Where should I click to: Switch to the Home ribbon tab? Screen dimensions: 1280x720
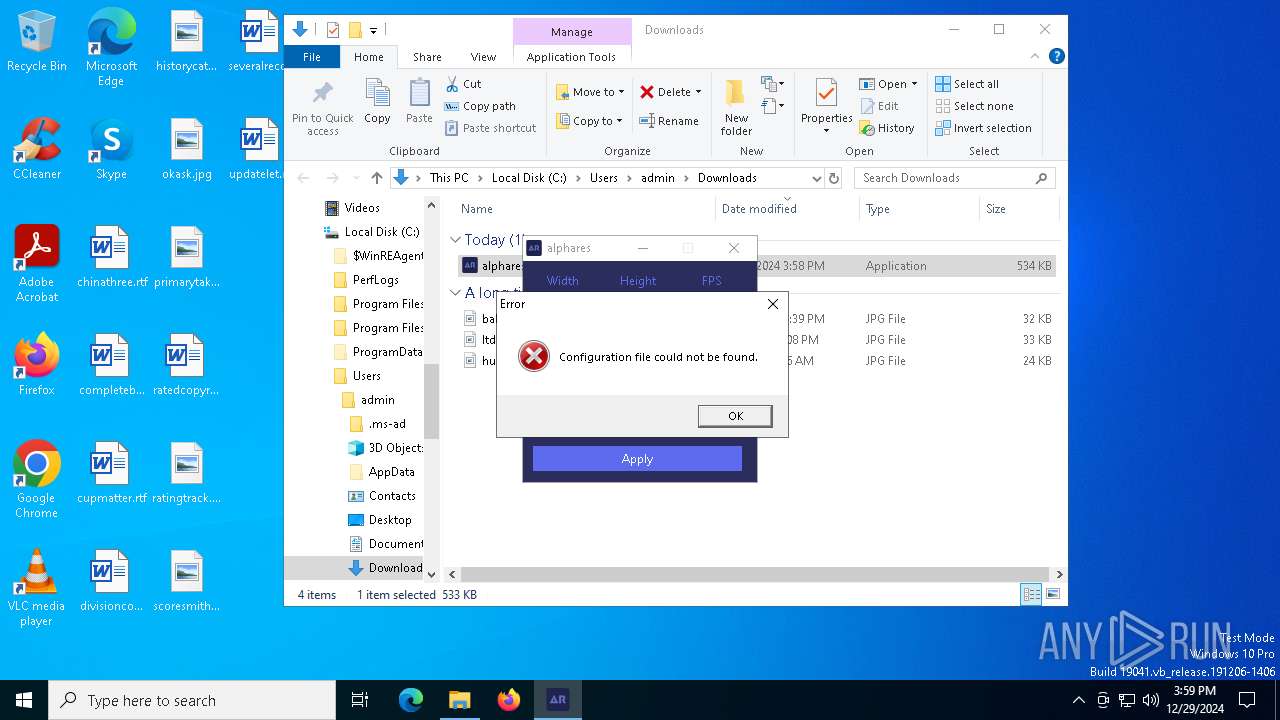coord(368,57)
